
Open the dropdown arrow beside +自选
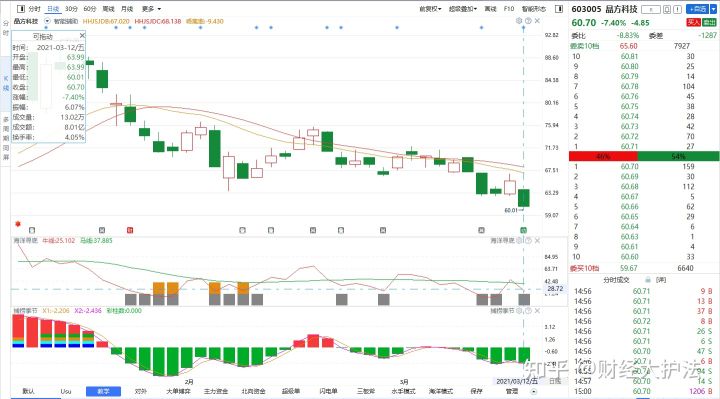(x=713, y=9)
